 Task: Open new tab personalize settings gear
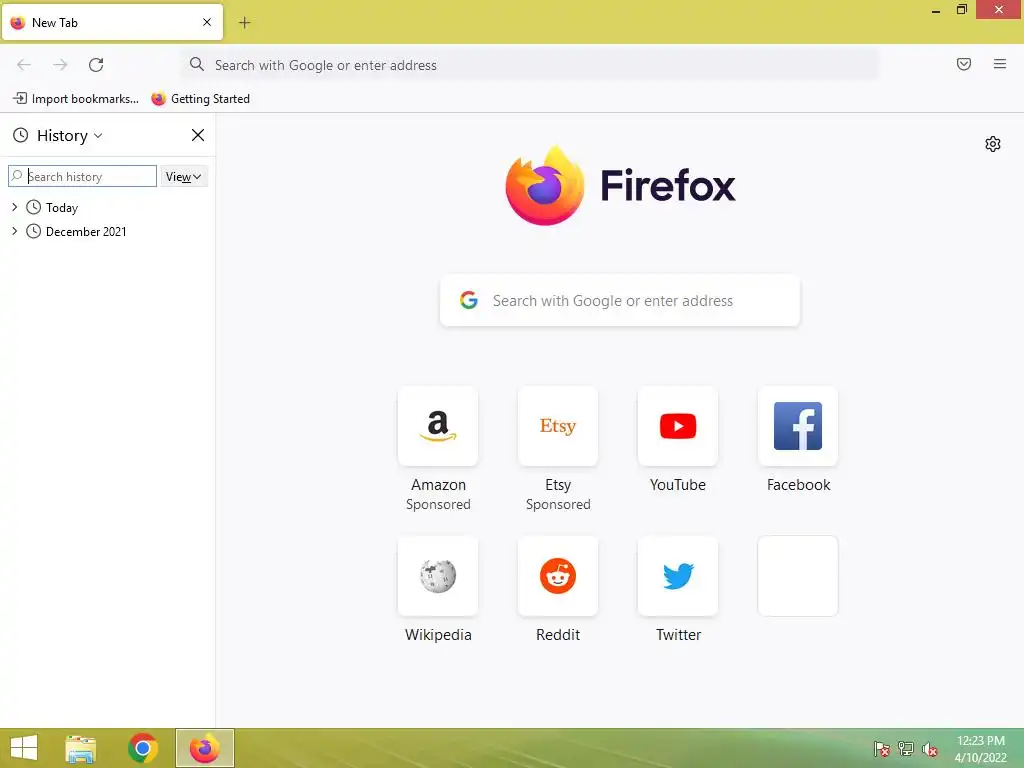coord(993,144)
